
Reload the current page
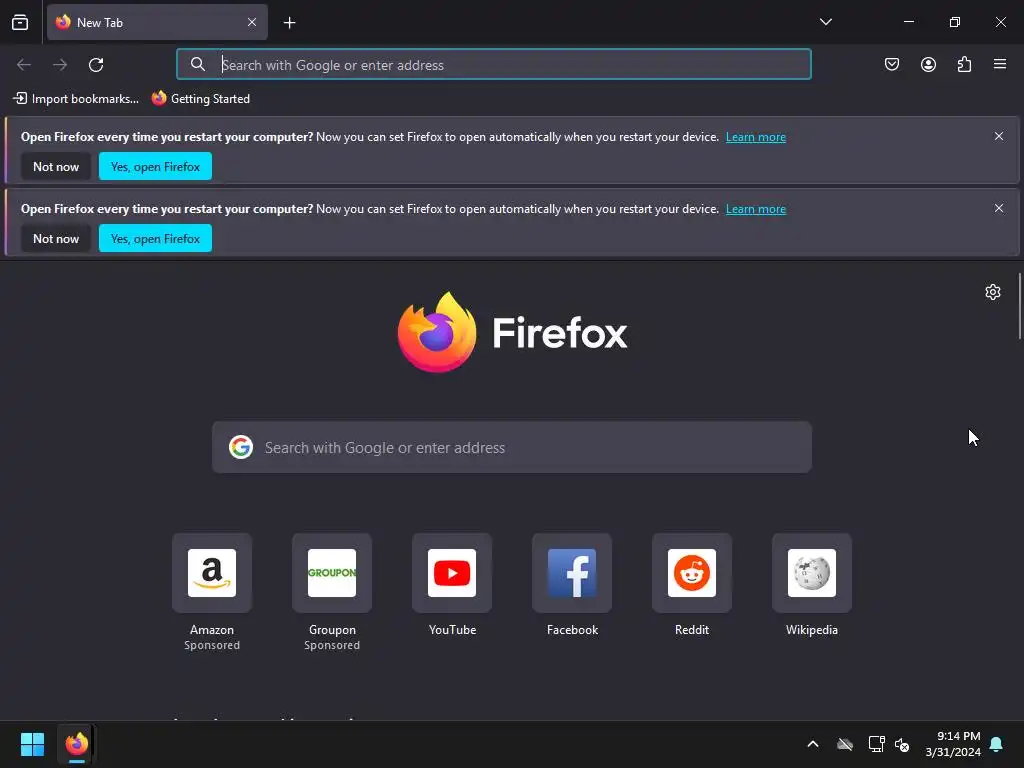click(96, 65)
